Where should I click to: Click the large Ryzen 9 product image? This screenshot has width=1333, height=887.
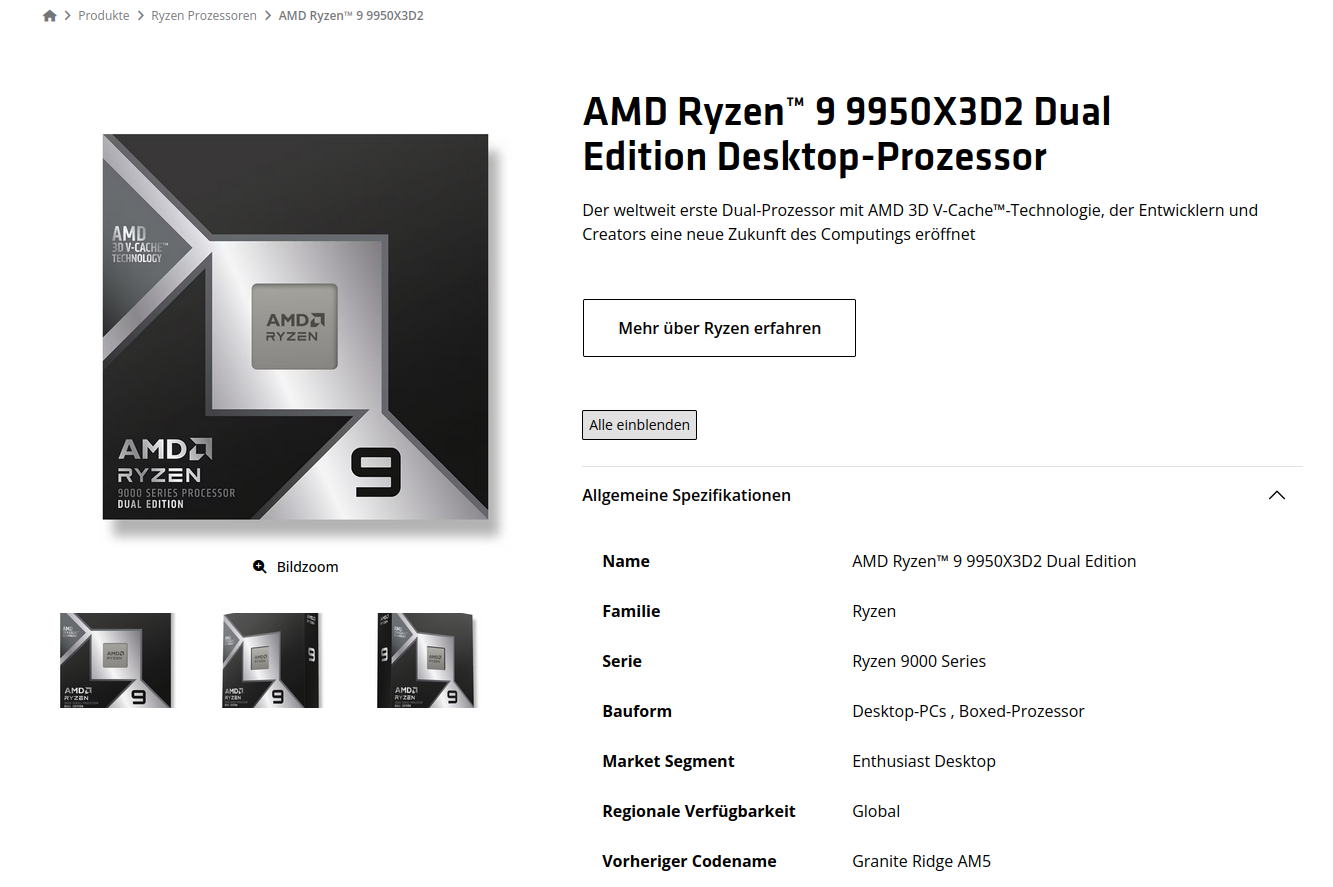(x=296, y=327)
